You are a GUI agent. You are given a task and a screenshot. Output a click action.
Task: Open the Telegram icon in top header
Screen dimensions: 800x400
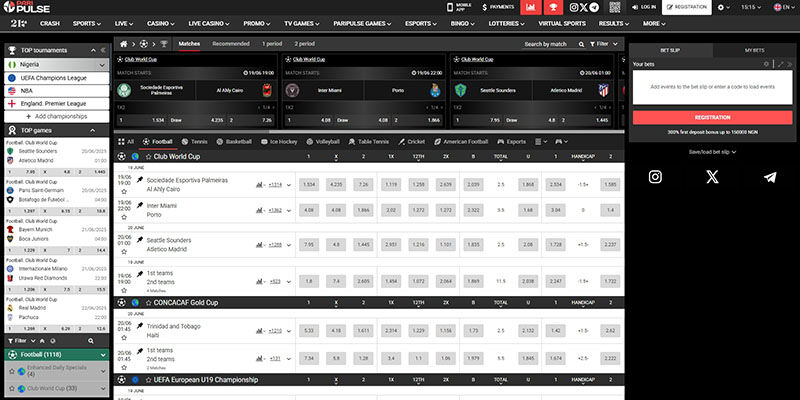tap(594, 7)
